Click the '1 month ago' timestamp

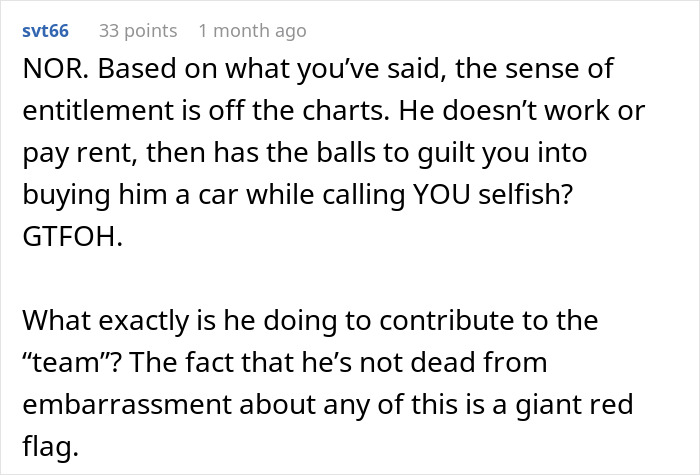pyautogui.click(x=252, y=31)
